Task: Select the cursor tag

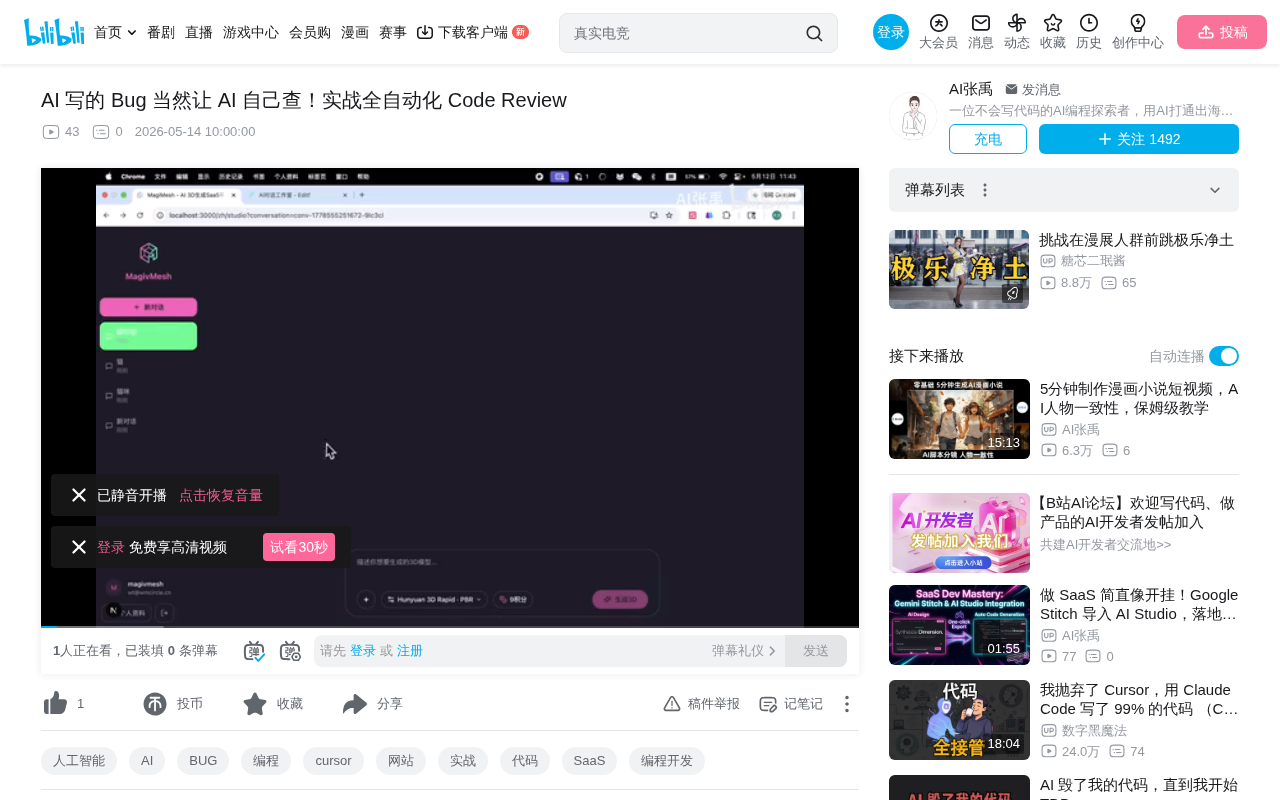Action: click(x=333, y=761)
